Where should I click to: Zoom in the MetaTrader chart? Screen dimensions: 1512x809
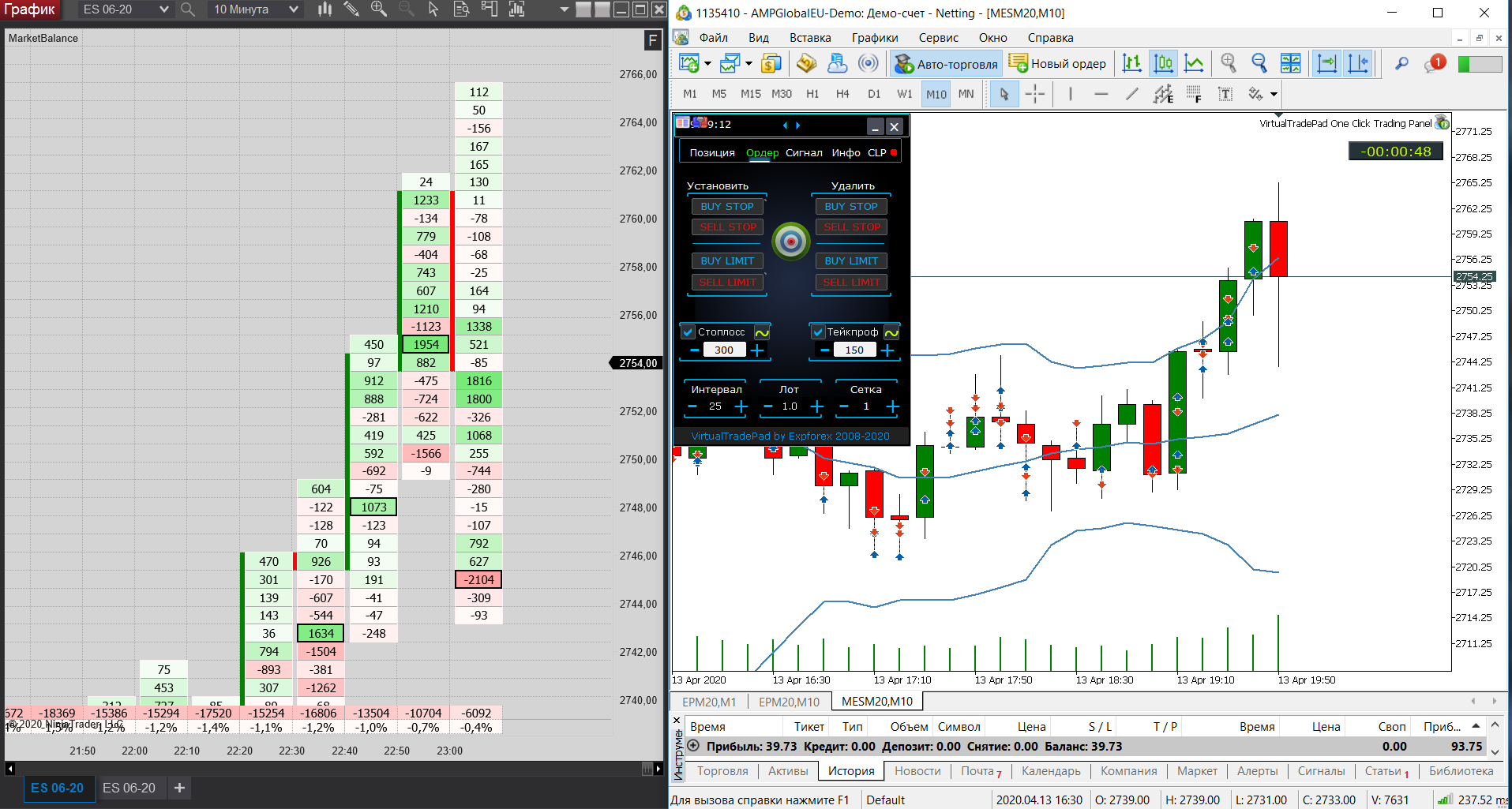point(1229,64)
